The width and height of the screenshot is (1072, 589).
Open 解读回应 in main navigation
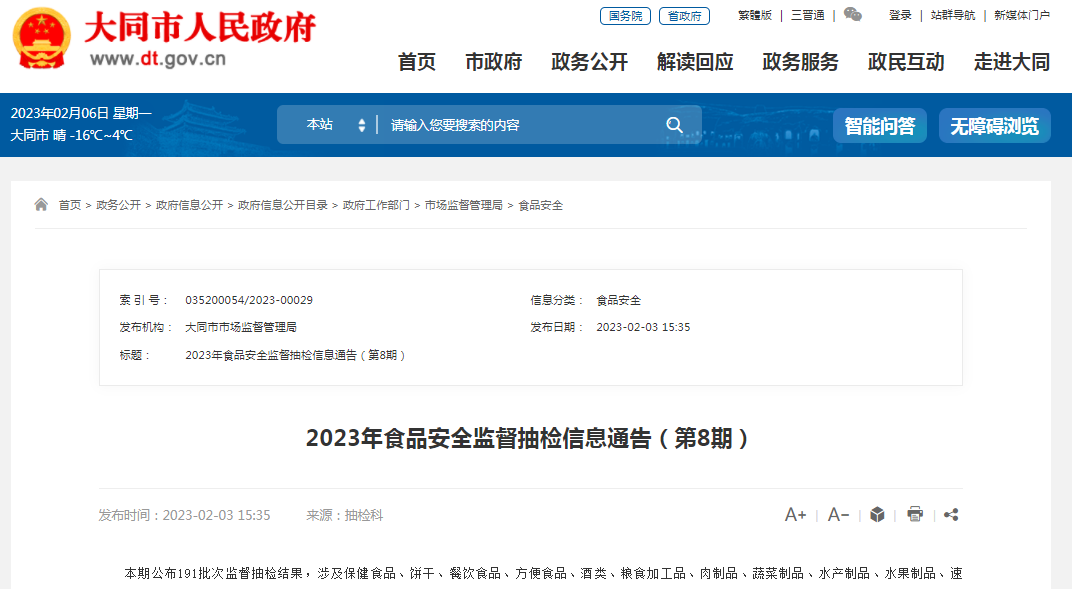click(695, 62)
